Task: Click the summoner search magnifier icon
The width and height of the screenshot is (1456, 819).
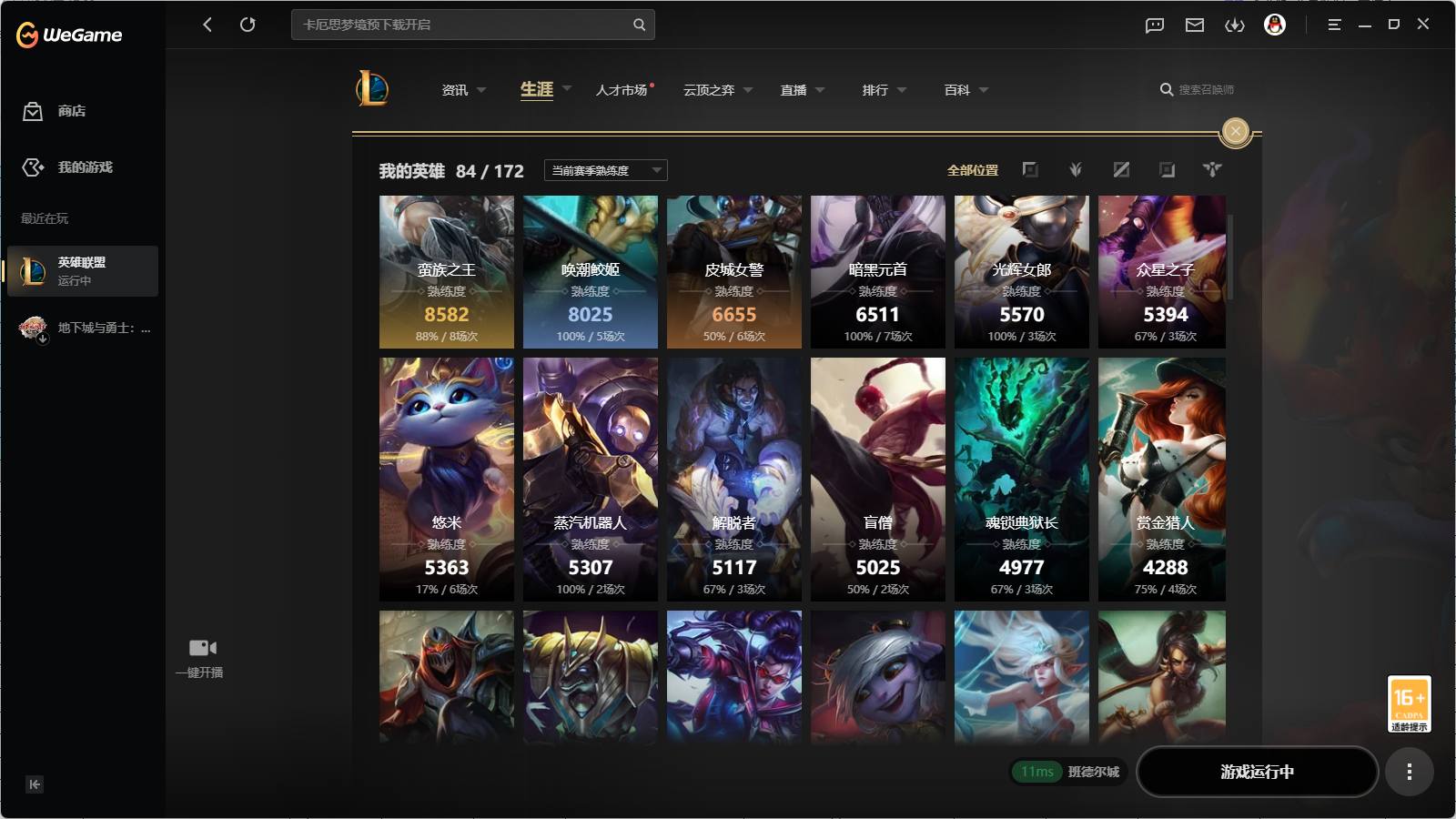Action: (1167, 90)
